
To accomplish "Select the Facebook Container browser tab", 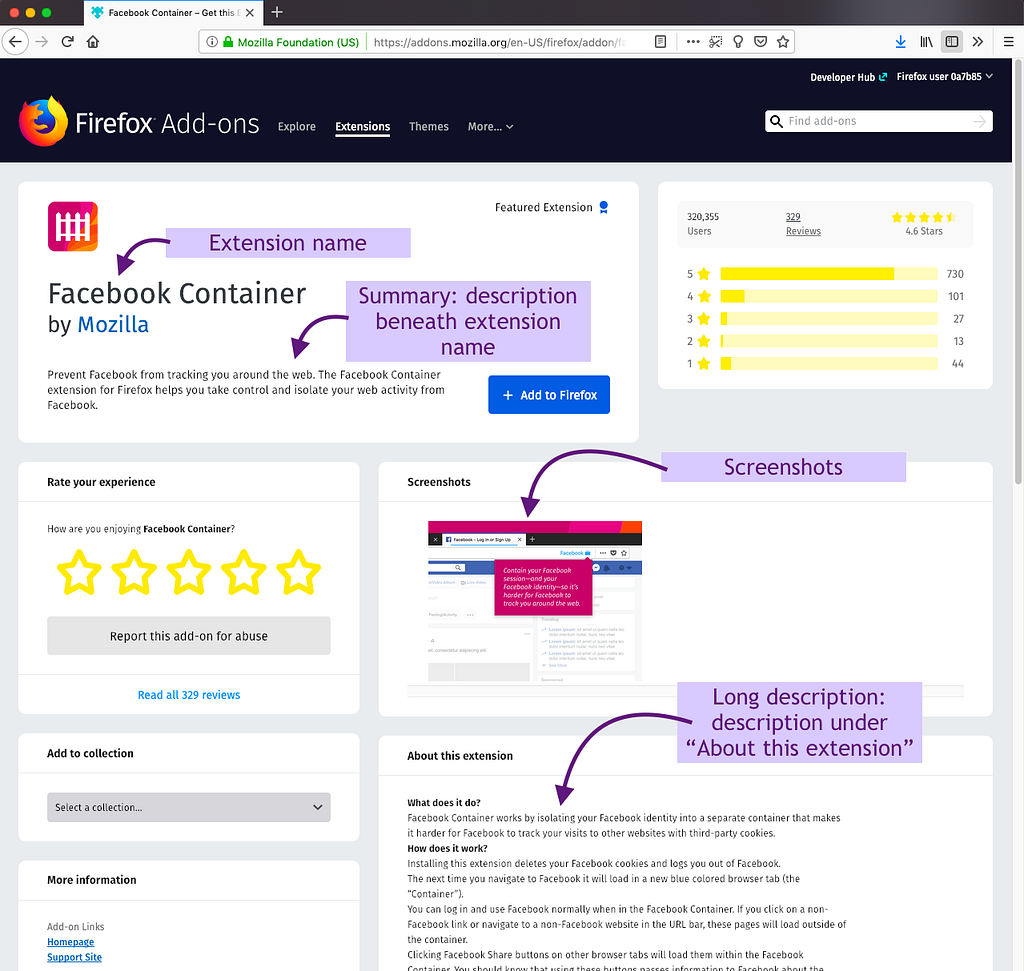I will point(174,12).
